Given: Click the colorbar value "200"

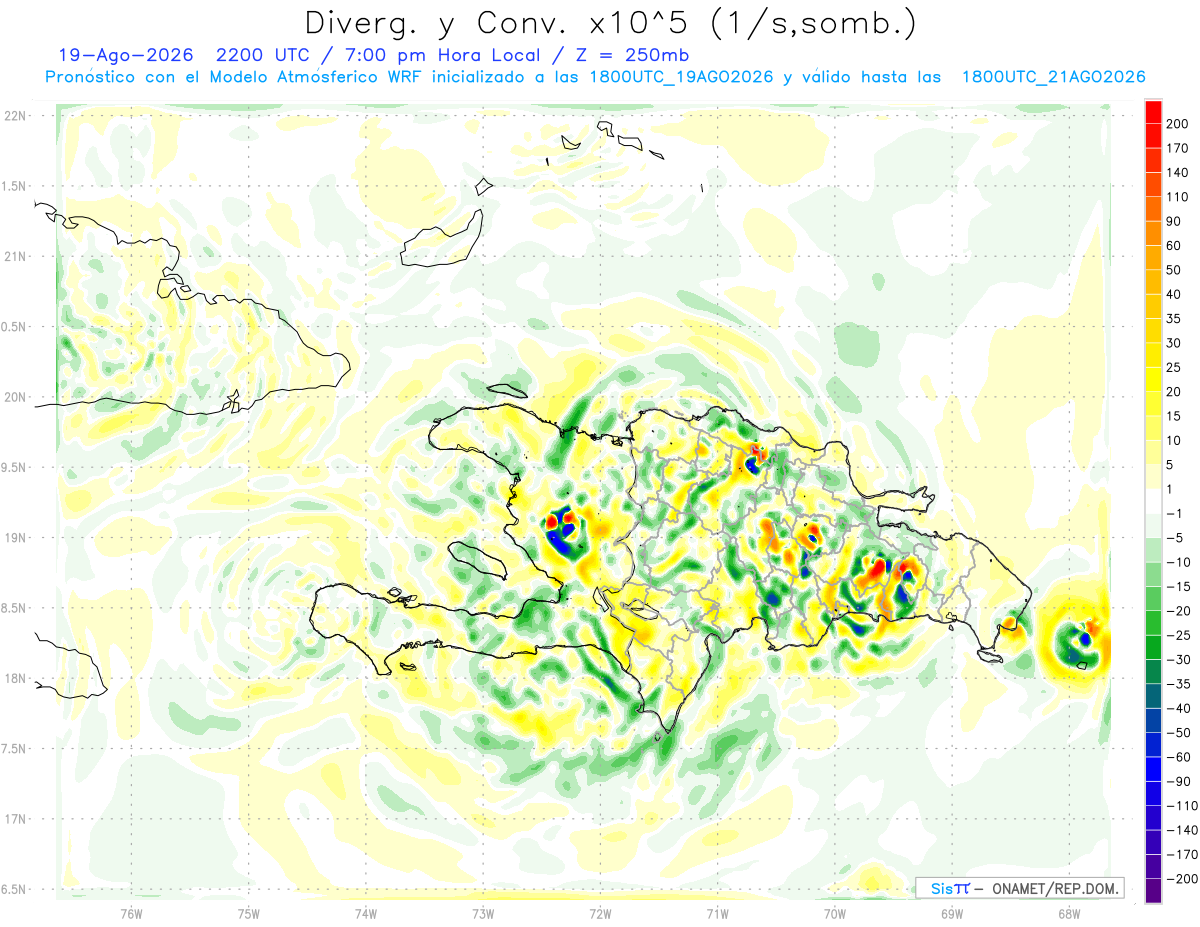Looking at the screenshot, I should click(1176, 124).
